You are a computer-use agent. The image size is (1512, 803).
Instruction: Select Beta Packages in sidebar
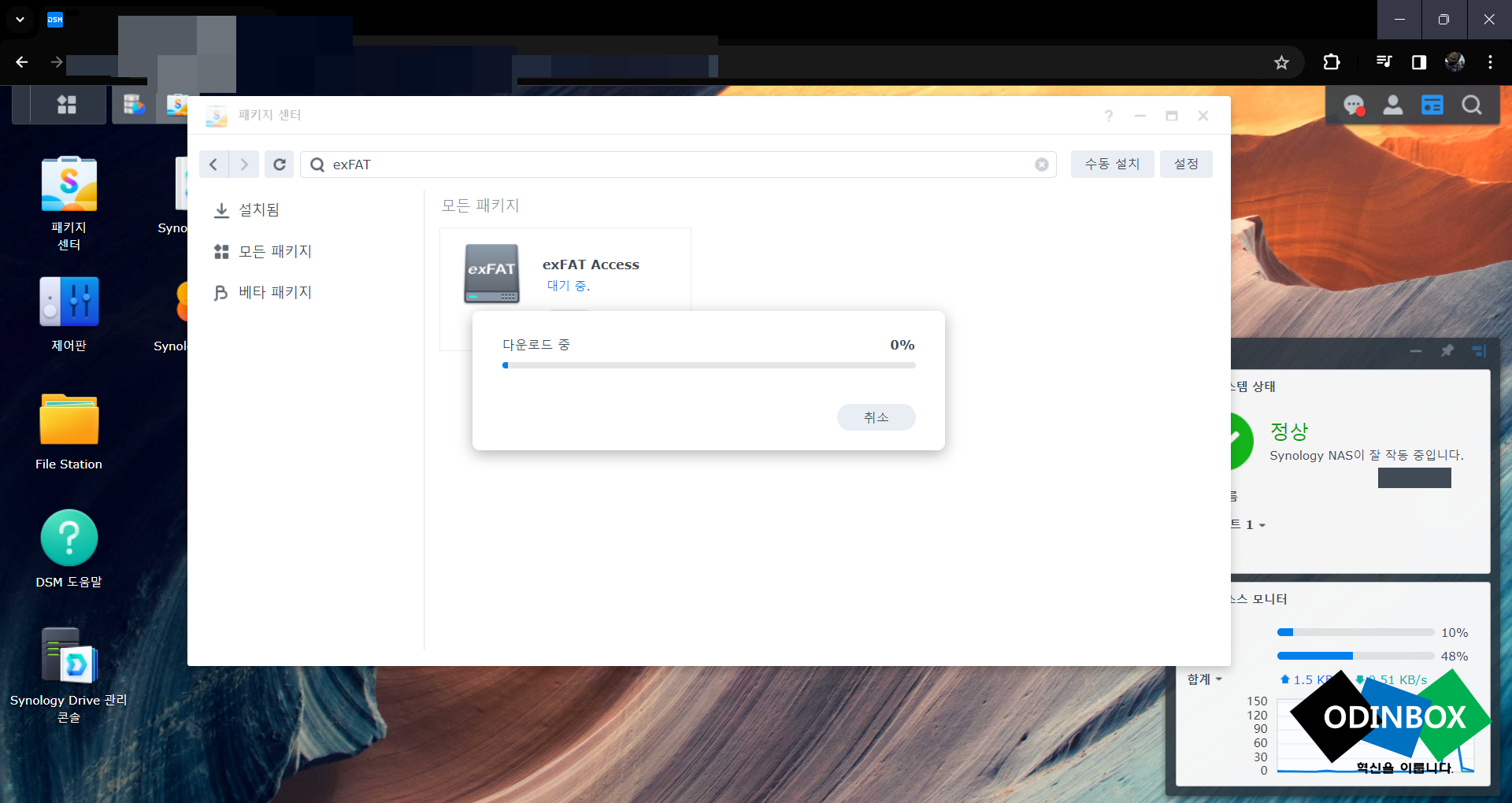tap(262, 292)
